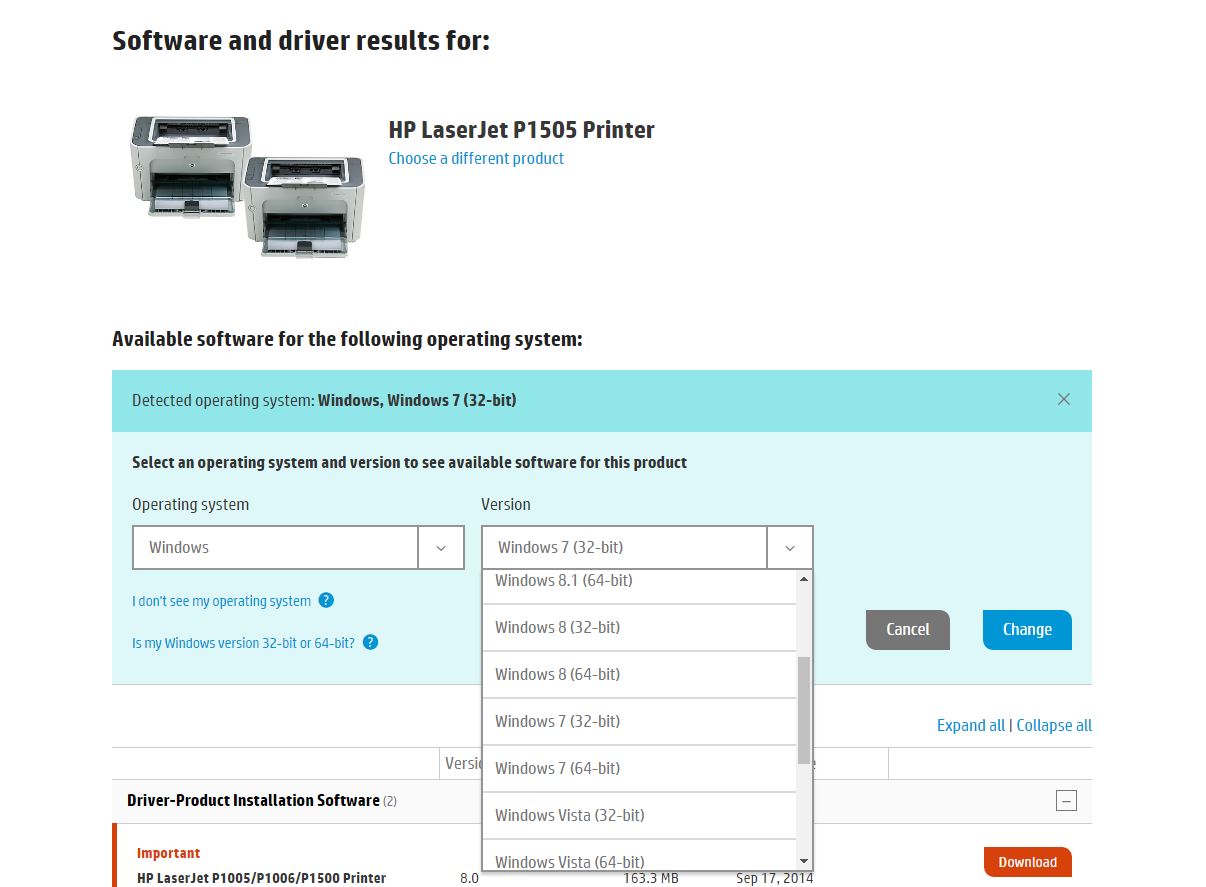The height and width of the screenshot is (887, 1206).
Task: Click the Expand all link
Action: [971, 725]
